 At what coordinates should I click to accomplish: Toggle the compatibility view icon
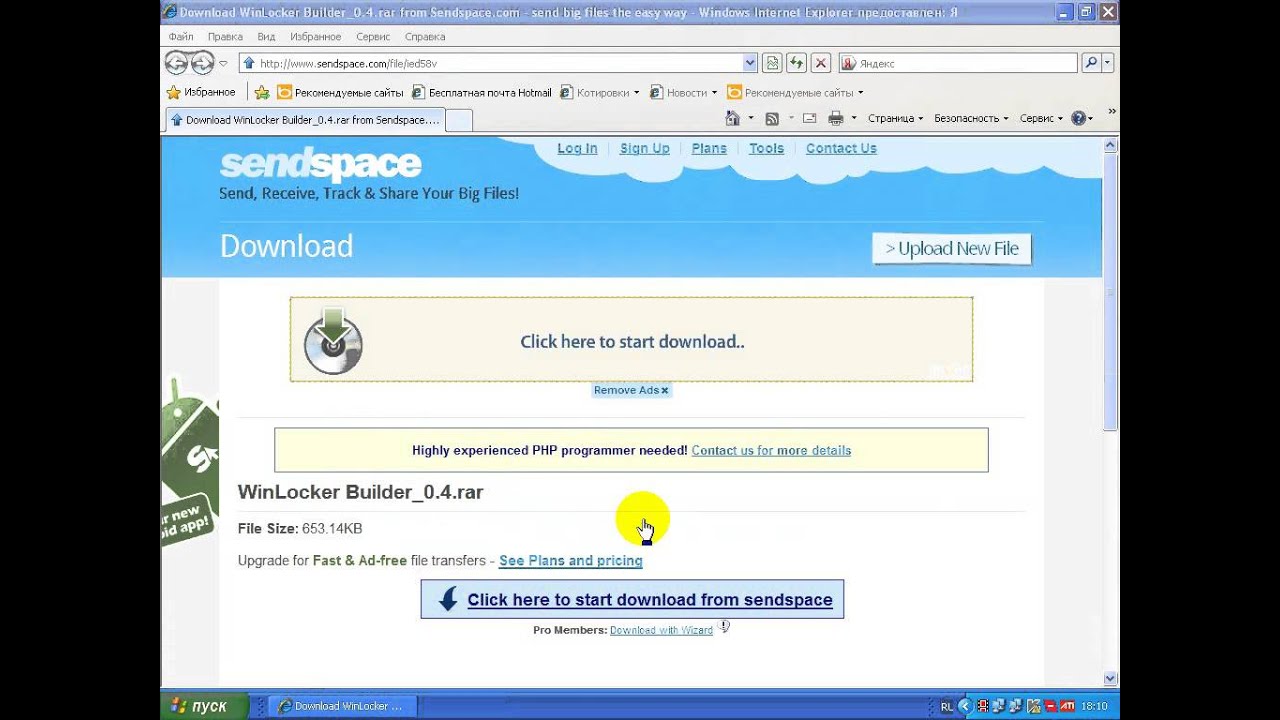click(772, 63)
